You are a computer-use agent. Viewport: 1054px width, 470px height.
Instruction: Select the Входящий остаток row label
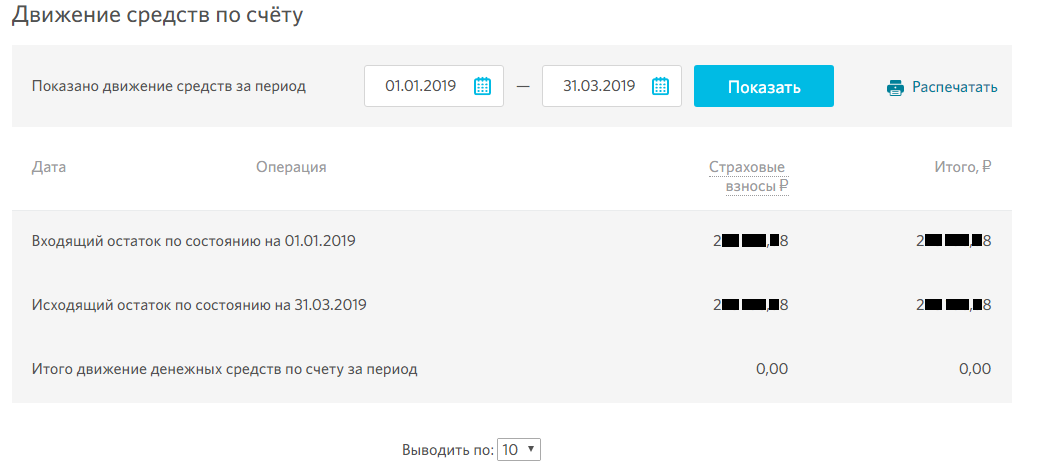tap(194, 241)
